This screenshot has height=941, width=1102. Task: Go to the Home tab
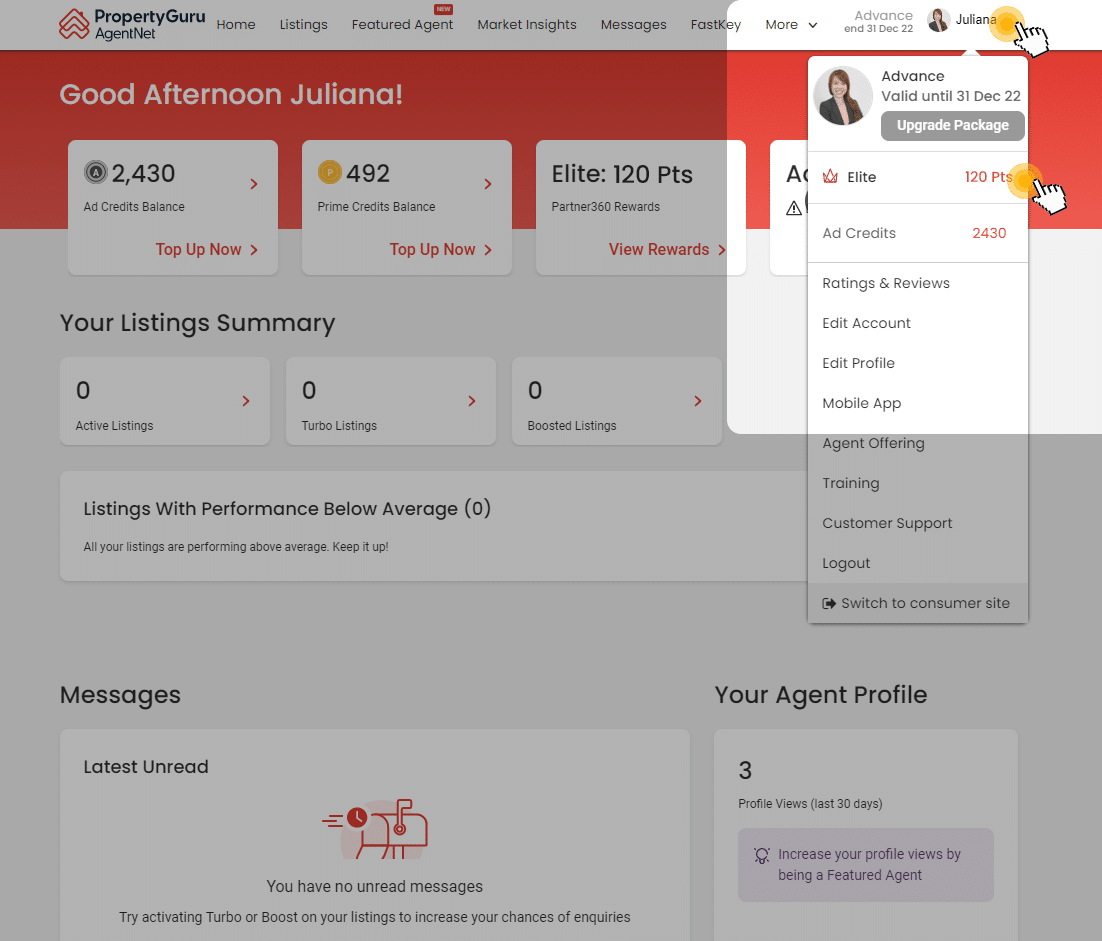(236, 25)
